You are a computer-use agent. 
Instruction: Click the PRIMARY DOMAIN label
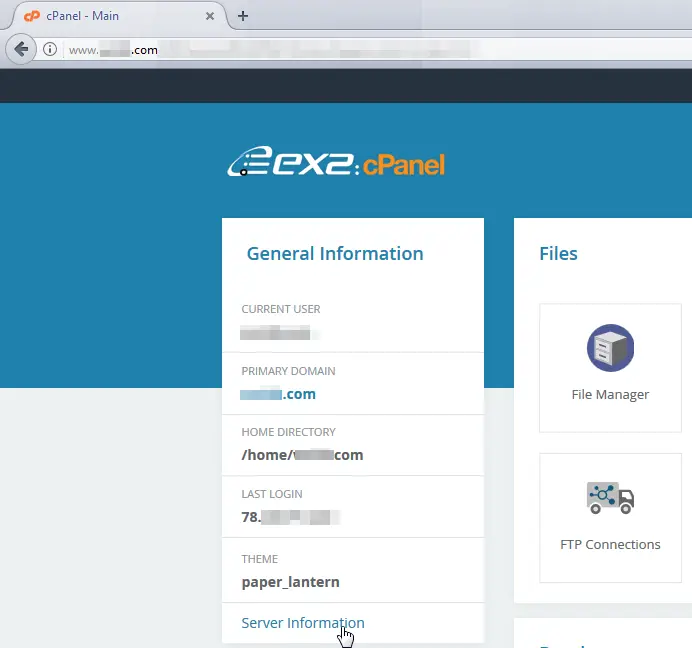tap(288, 371)
